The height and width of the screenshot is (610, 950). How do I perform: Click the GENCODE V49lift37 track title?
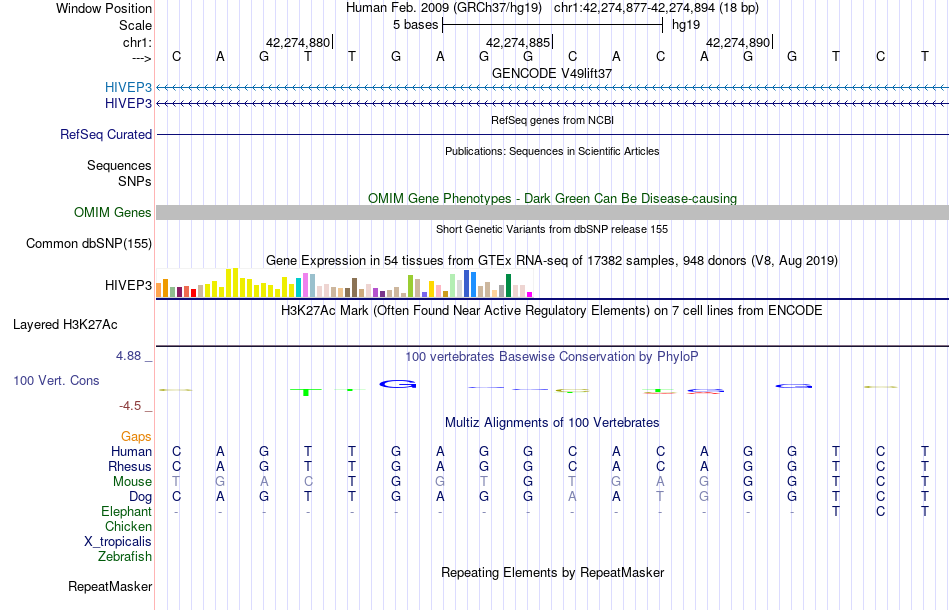click(x=552, y=73)
